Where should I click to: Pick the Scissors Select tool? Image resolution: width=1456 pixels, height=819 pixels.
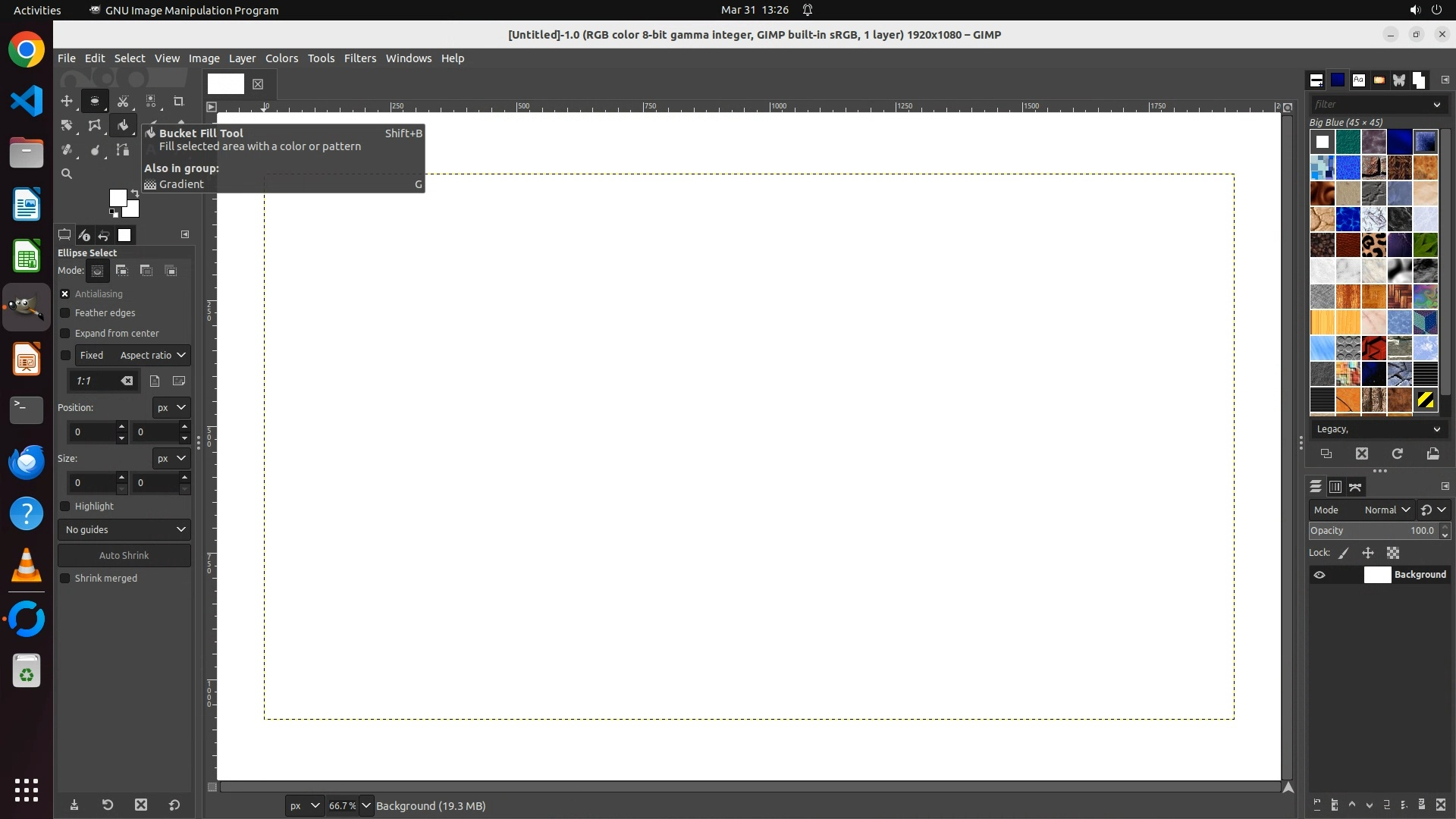[x=123, y=101]
